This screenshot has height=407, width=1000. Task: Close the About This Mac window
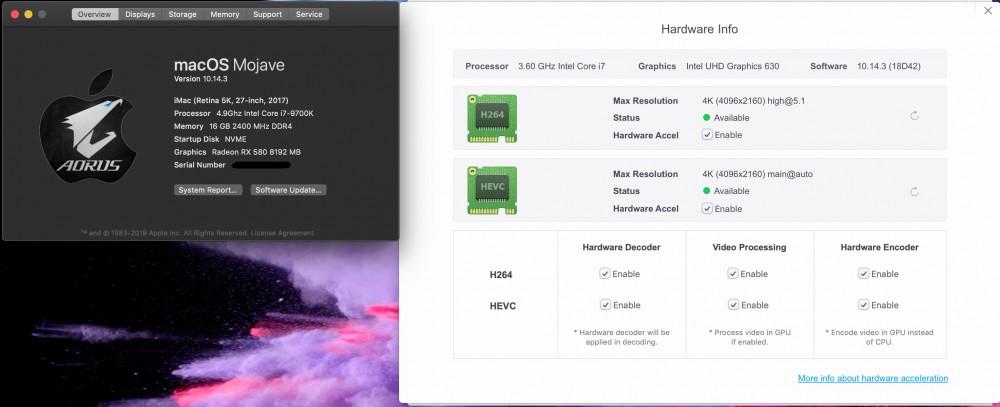[15, 14]
